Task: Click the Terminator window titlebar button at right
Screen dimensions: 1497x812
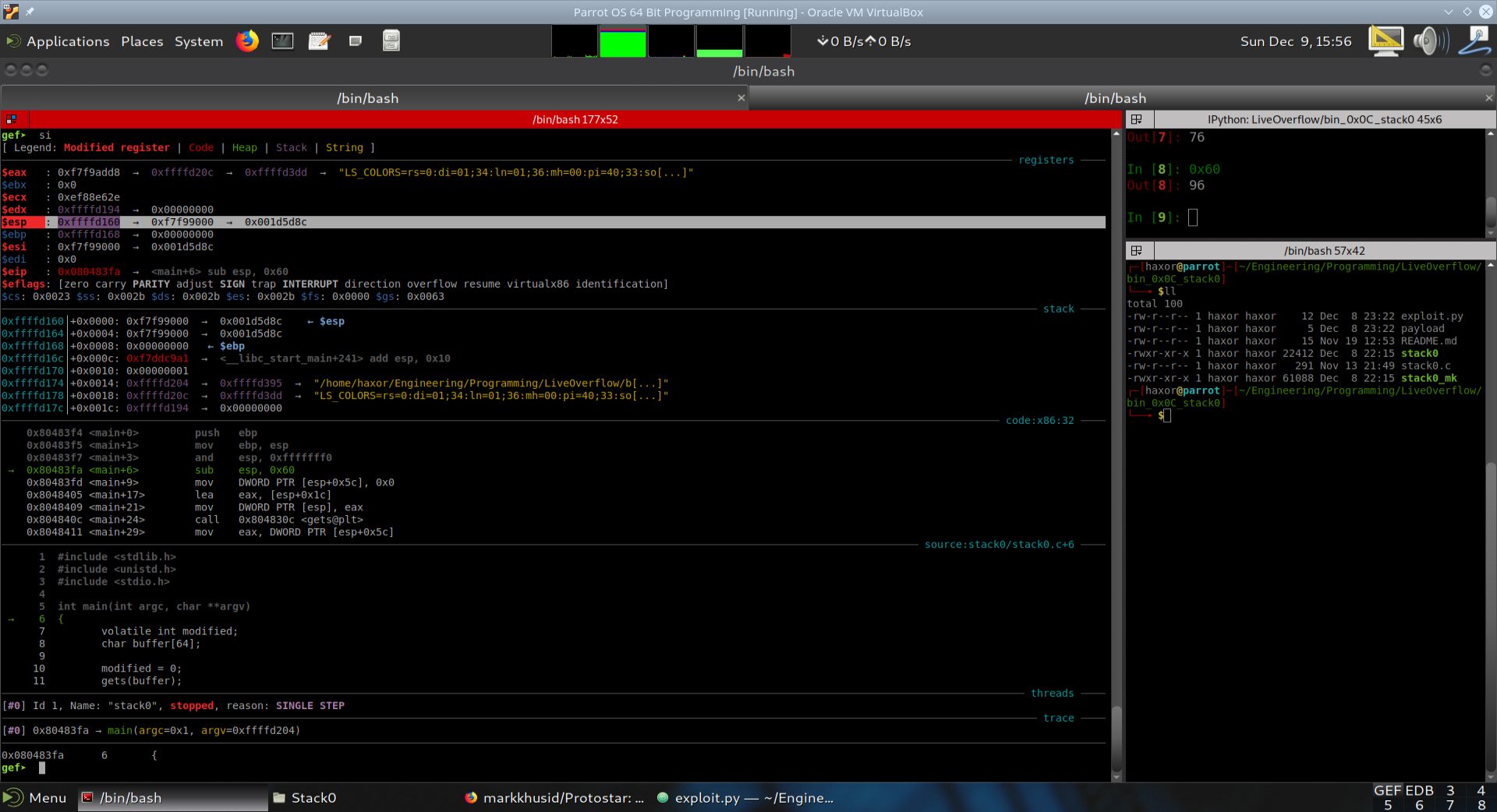Action: pos(1485,70)
